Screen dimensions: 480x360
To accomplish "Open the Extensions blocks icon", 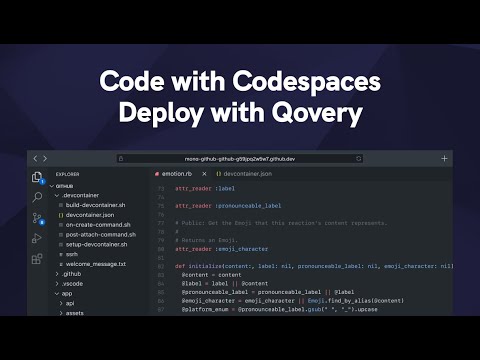I will tap(37, 259).
